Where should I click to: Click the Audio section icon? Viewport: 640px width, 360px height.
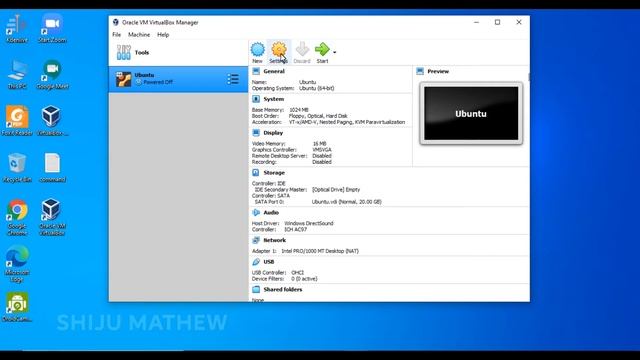(x=256, y=212)
